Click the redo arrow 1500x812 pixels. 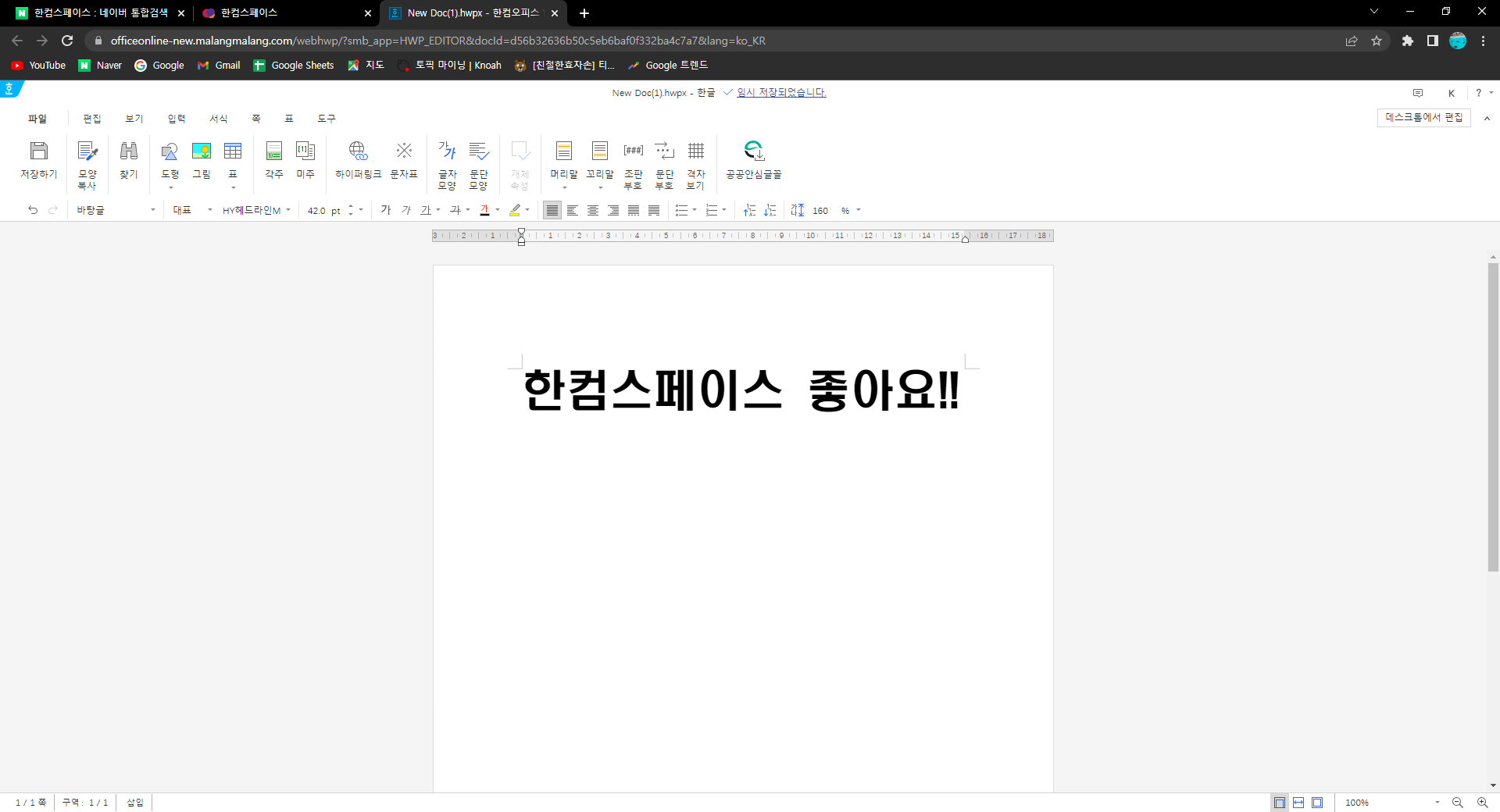tap(53, 210)
